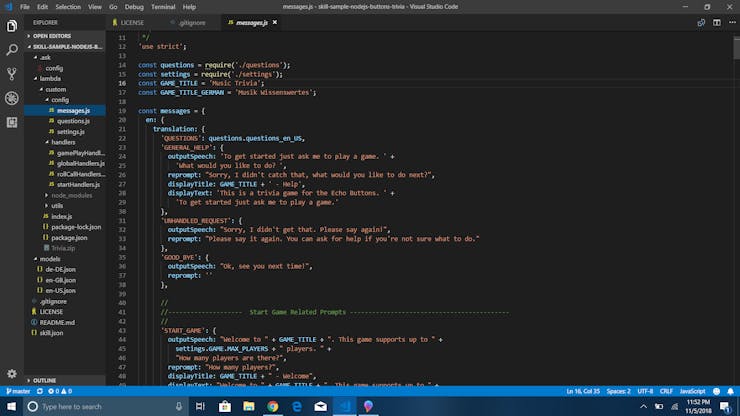Open package.json file
The image size is (740, 416).
(x=64, y=238)
